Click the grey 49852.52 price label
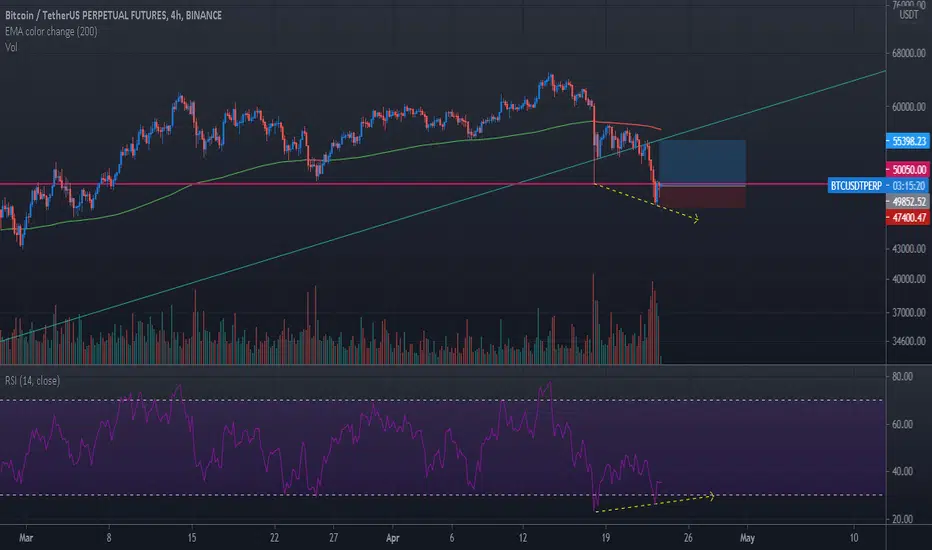Viewport: 932px width, 550px height. [x=907, y=202]
